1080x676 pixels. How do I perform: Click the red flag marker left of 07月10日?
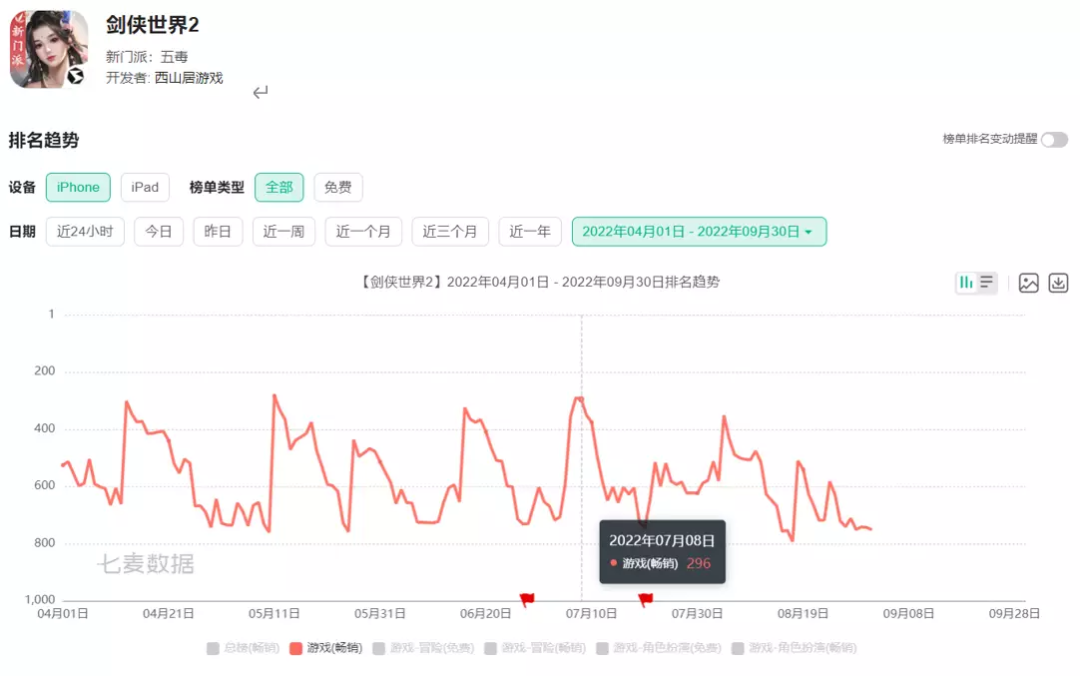(527, 600)
